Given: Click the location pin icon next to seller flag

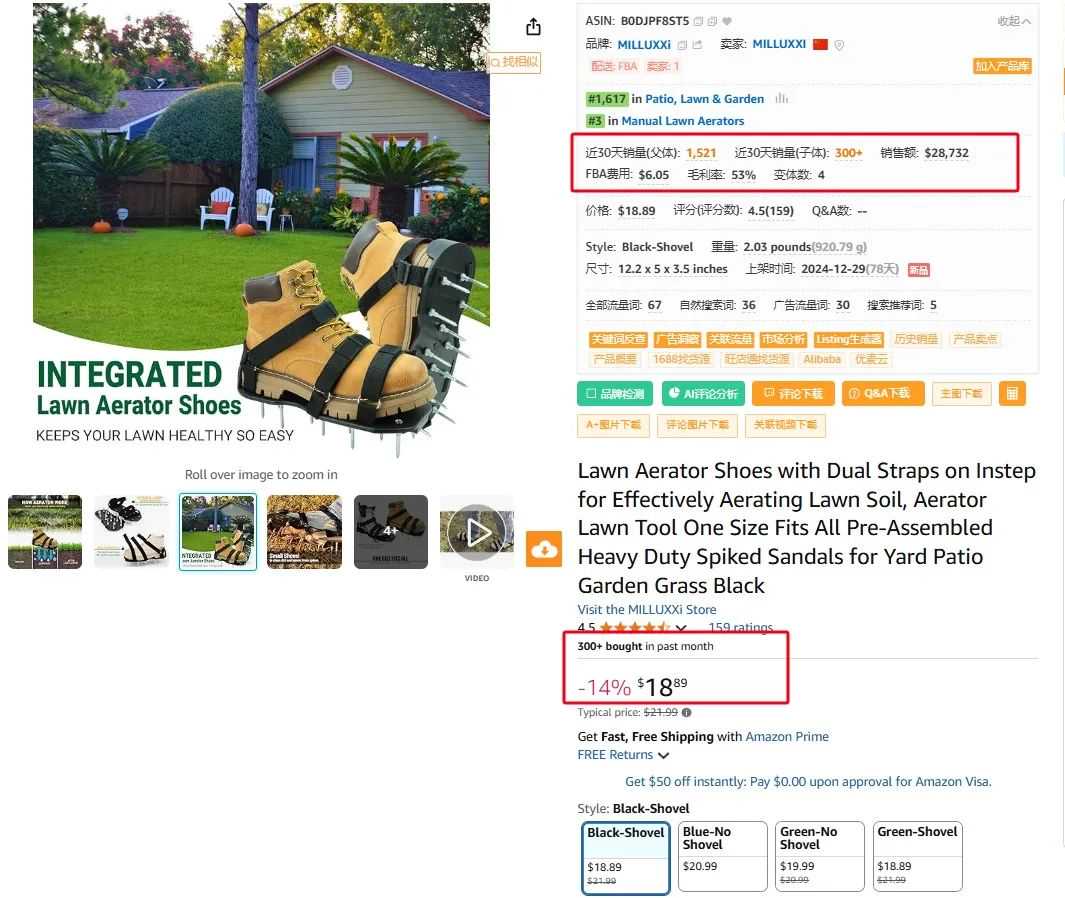Looking at the screenshot, I should click(x=840, y=45).
